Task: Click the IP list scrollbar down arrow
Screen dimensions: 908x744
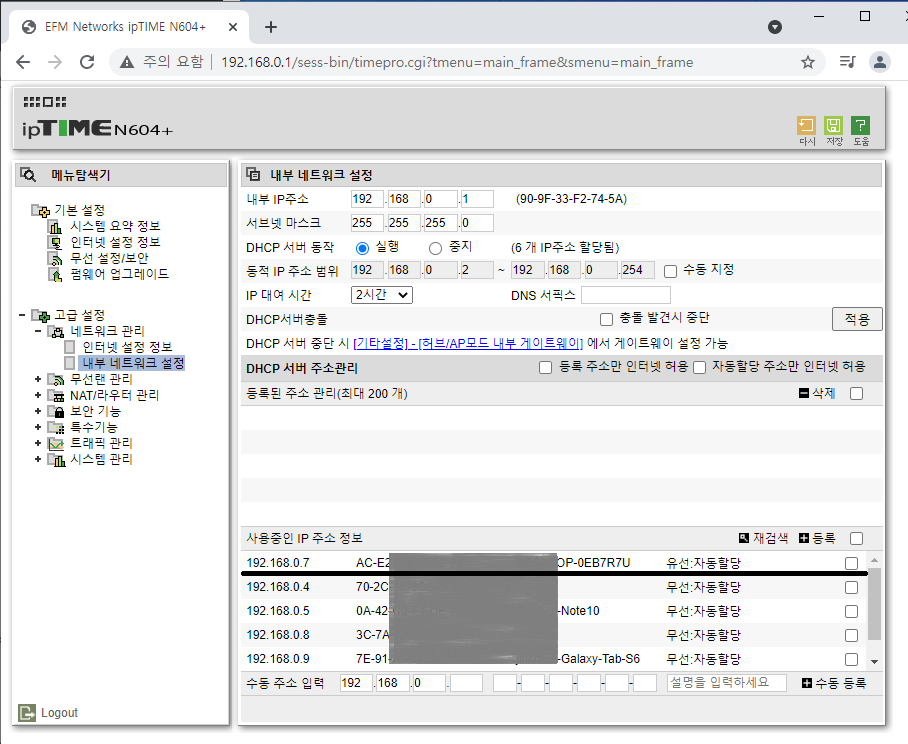Action: [x=874, y=661]
